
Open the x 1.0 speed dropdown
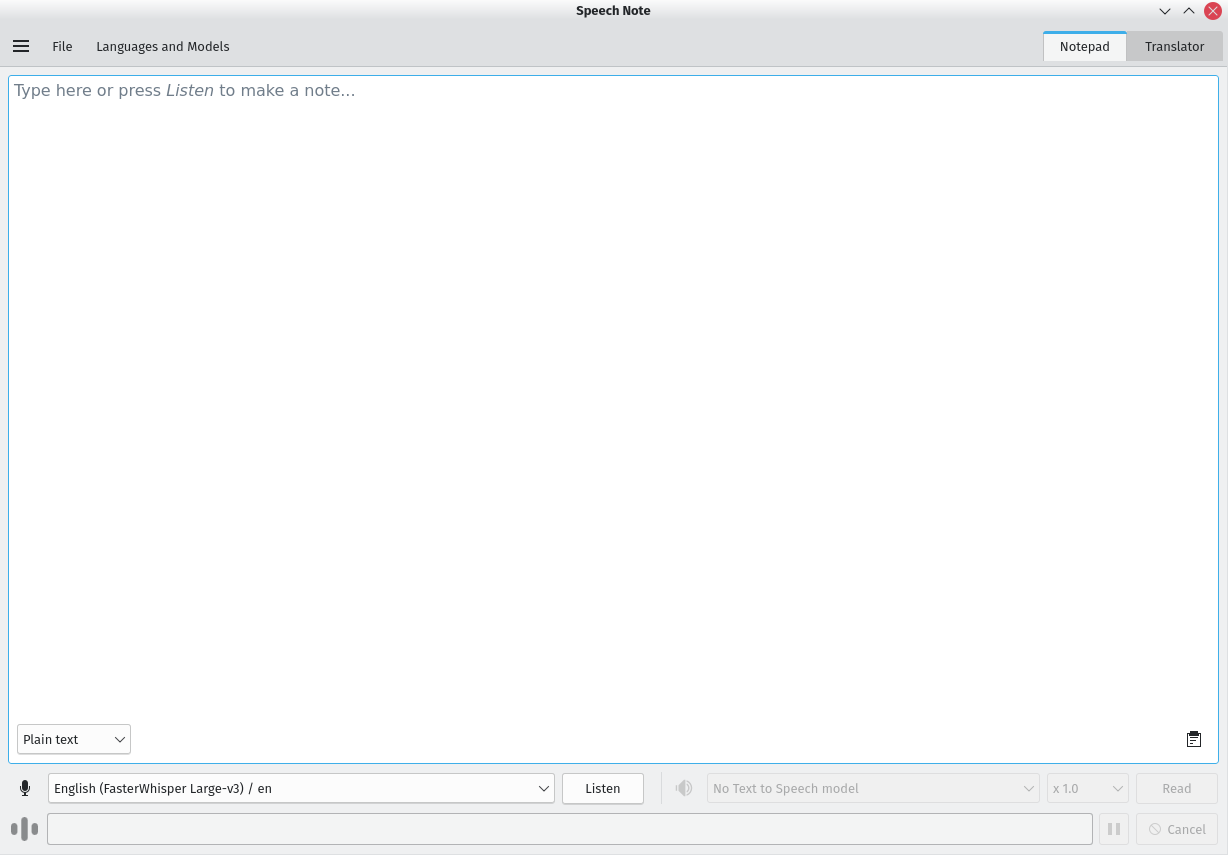1088,788
